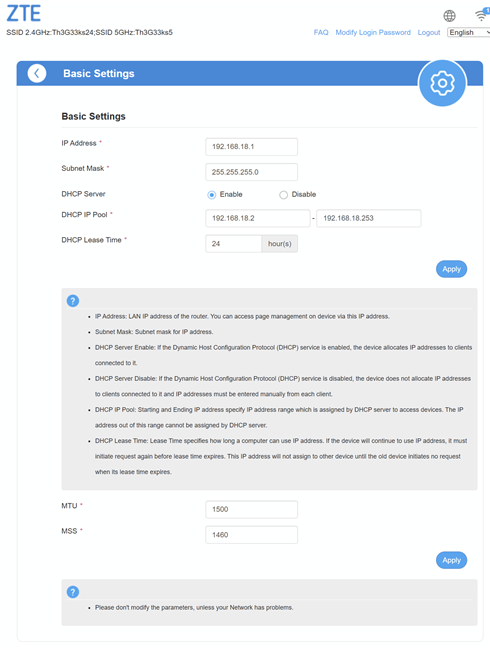Click the Wi-Fi status icon
This screenshot has height=648, width=490.
(x=482, y=15)
